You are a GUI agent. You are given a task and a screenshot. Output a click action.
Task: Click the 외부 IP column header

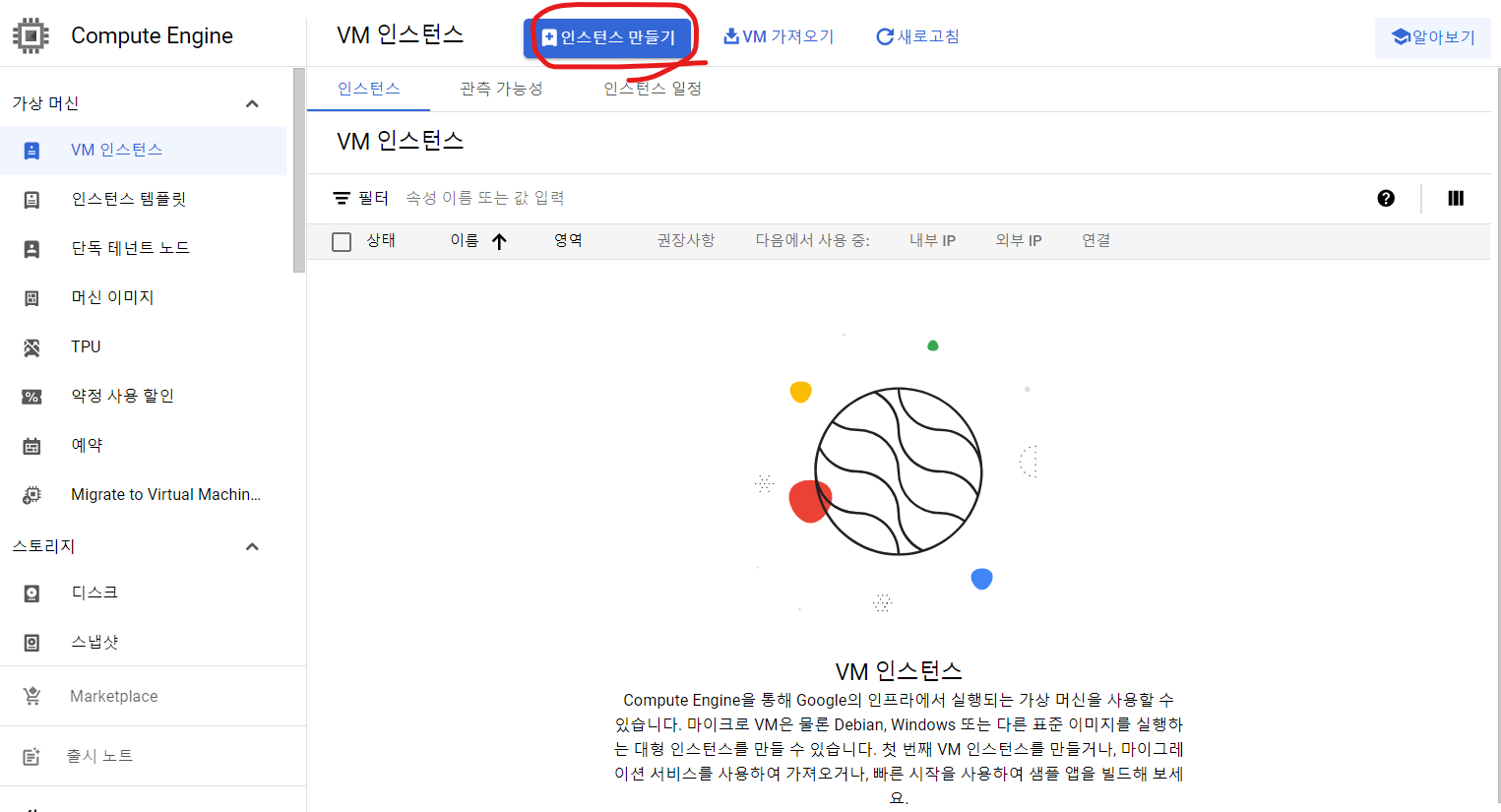[x=1019, y=240]
